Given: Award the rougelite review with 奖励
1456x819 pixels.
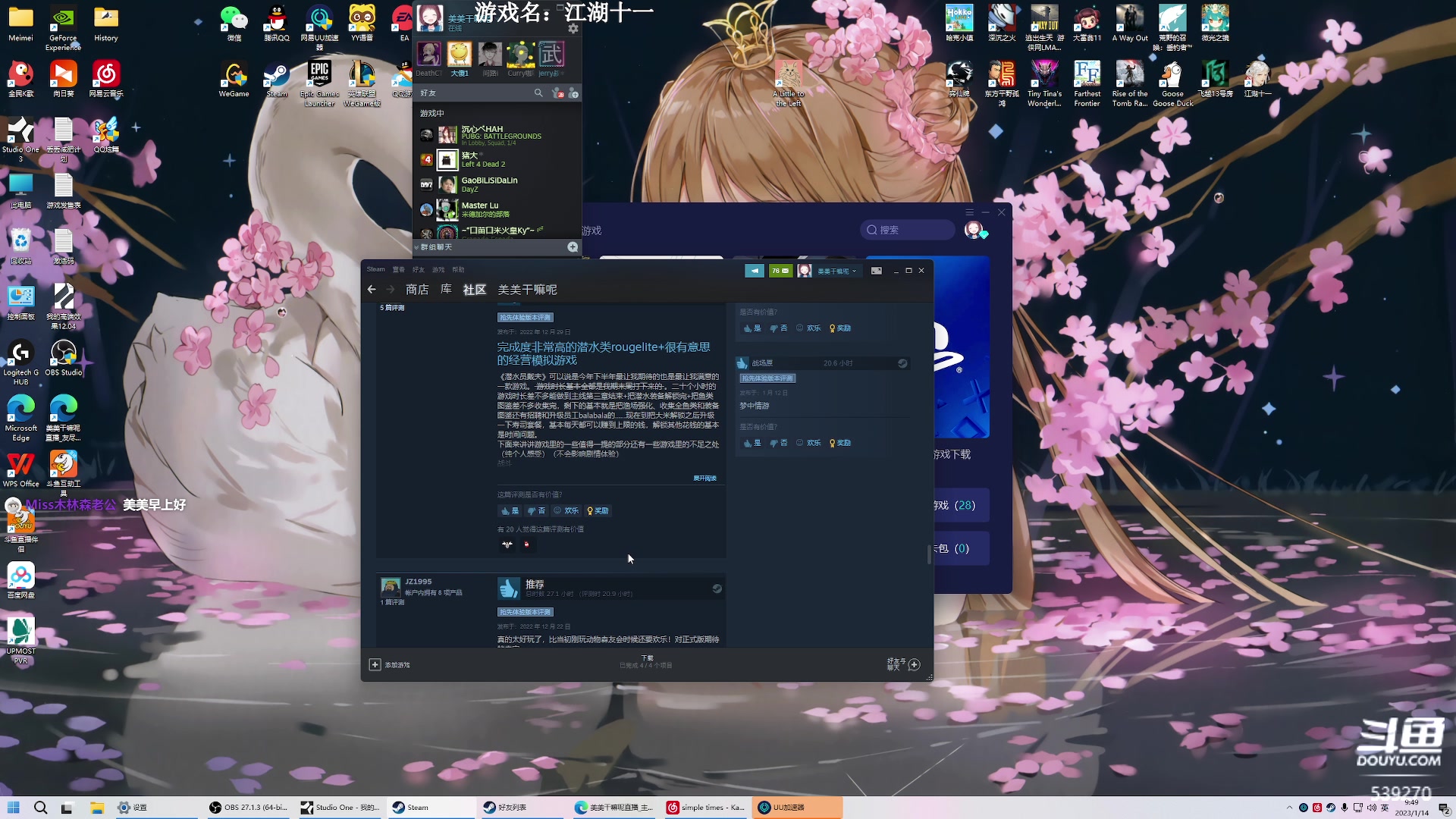Looking at the screenshot, I should (x=598, y=510).
